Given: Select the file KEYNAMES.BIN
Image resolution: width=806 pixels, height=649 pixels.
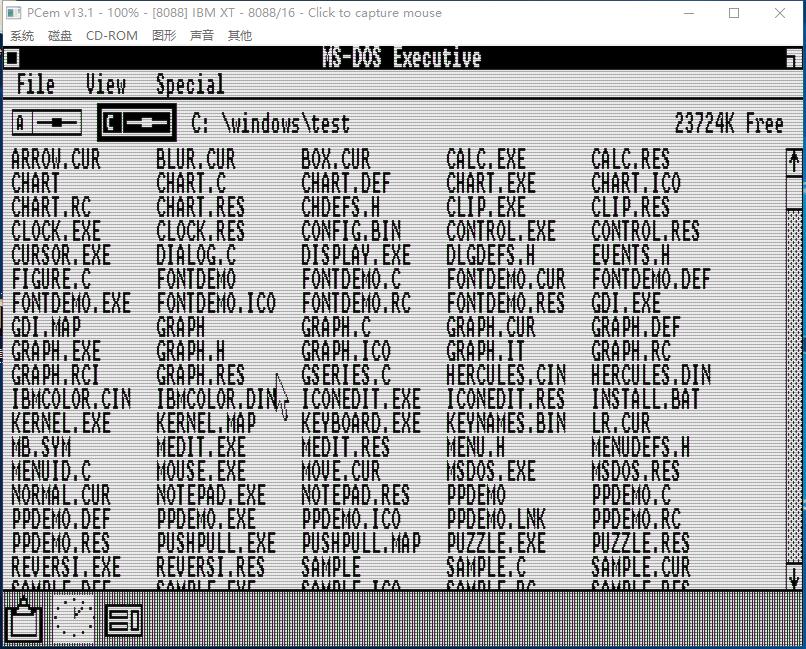Looking at the screenshot, I should (x=506, y=423).
